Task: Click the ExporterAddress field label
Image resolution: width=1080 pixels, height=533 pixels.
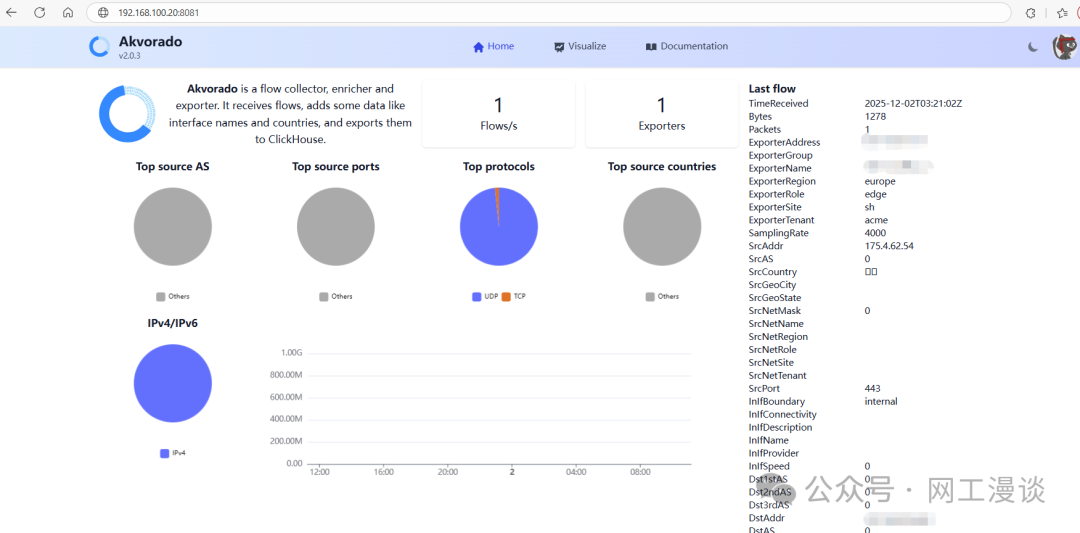Action: (785, 143)
